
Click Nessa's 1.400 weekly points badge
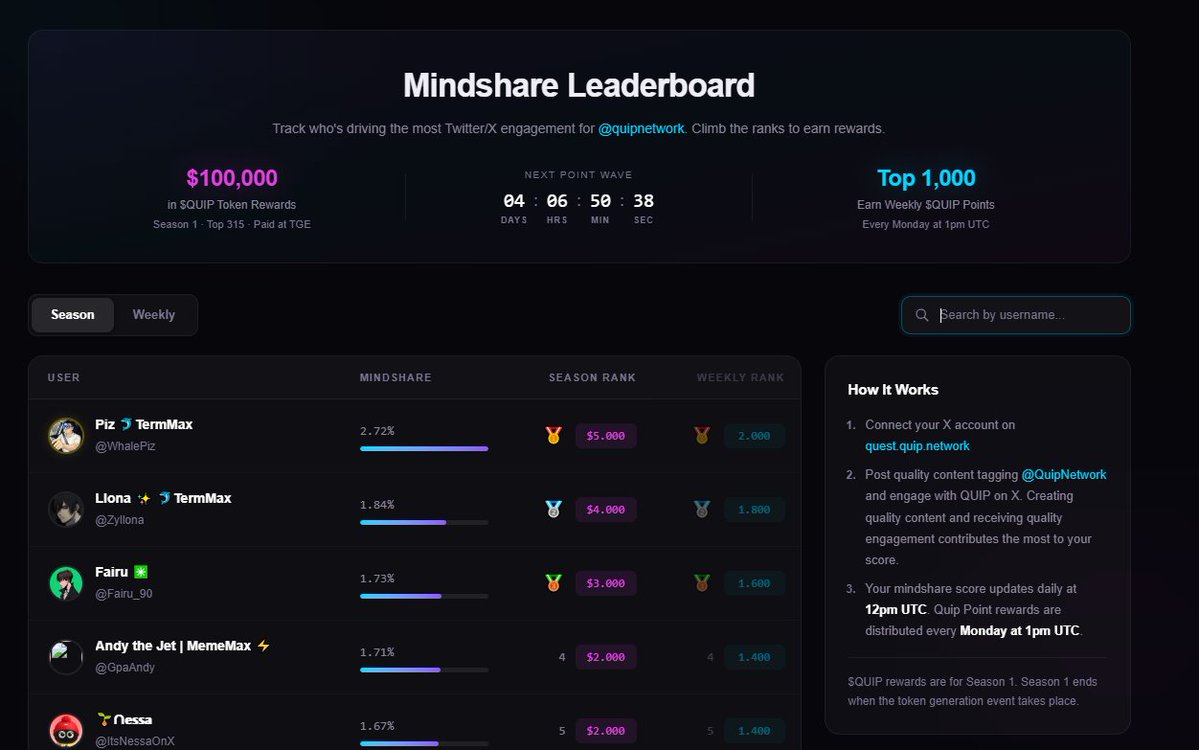coord(754,731)
